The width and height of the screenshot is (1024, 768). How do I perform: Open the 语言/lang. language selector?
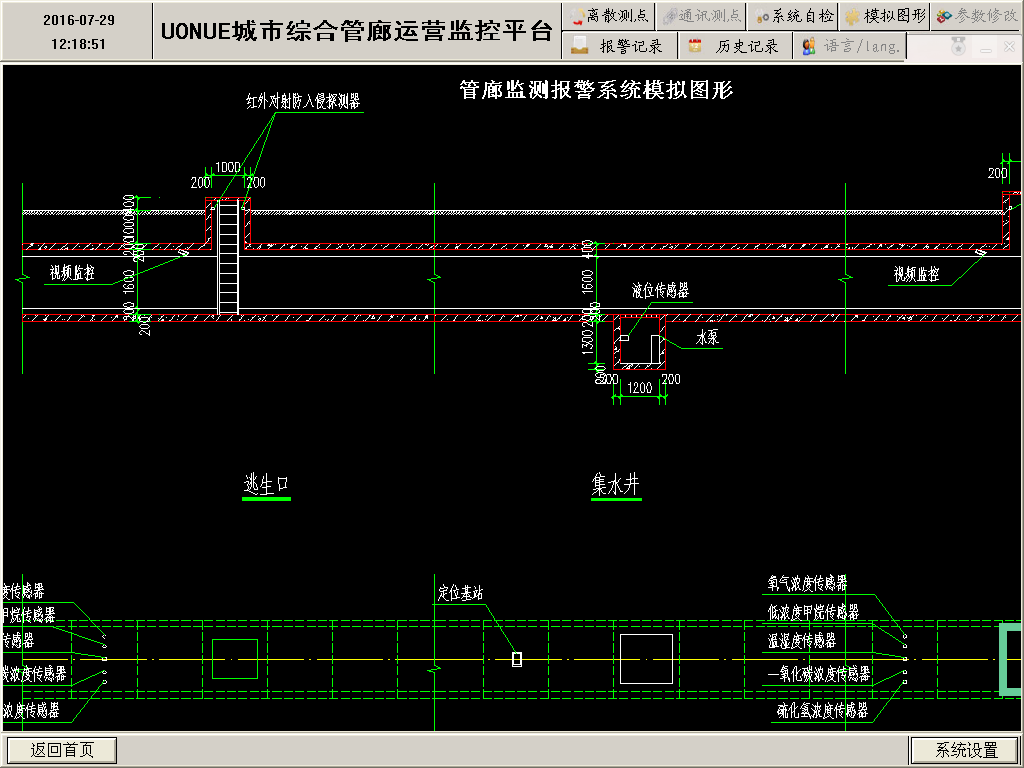[x=851, y=46]
